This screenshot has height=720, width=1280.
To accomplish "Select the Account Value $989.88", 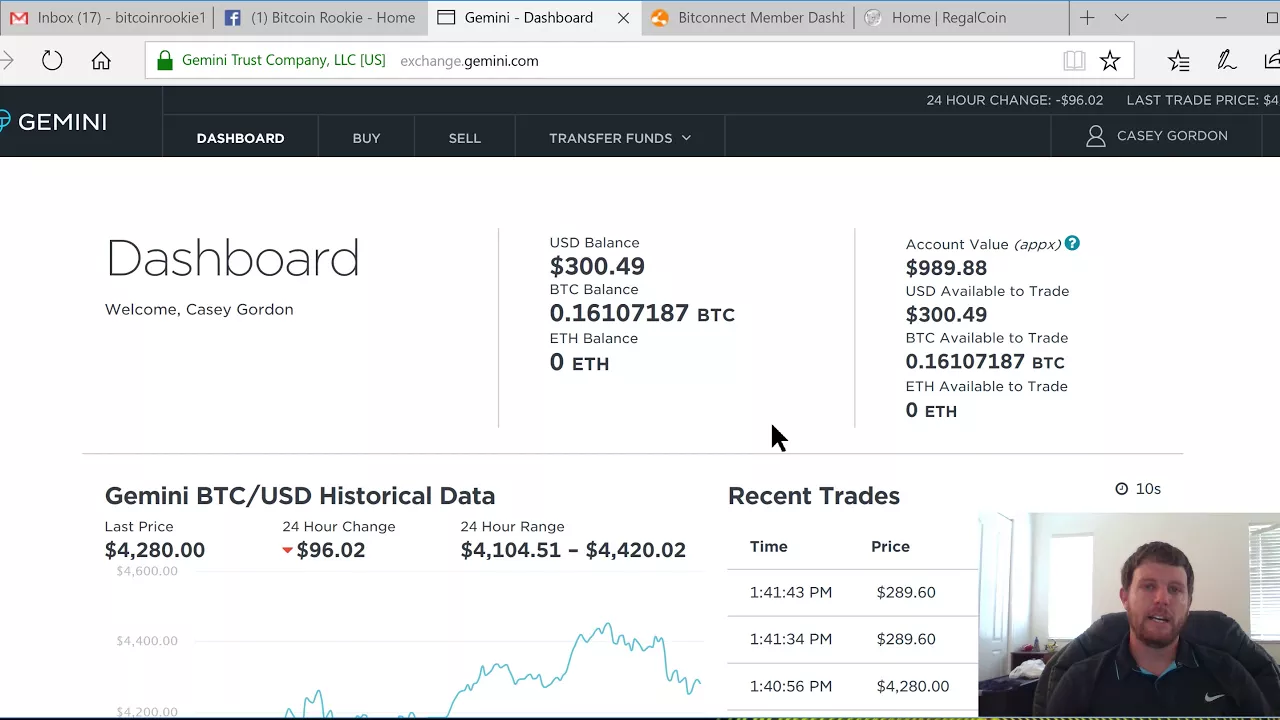I will click(946, 268).
